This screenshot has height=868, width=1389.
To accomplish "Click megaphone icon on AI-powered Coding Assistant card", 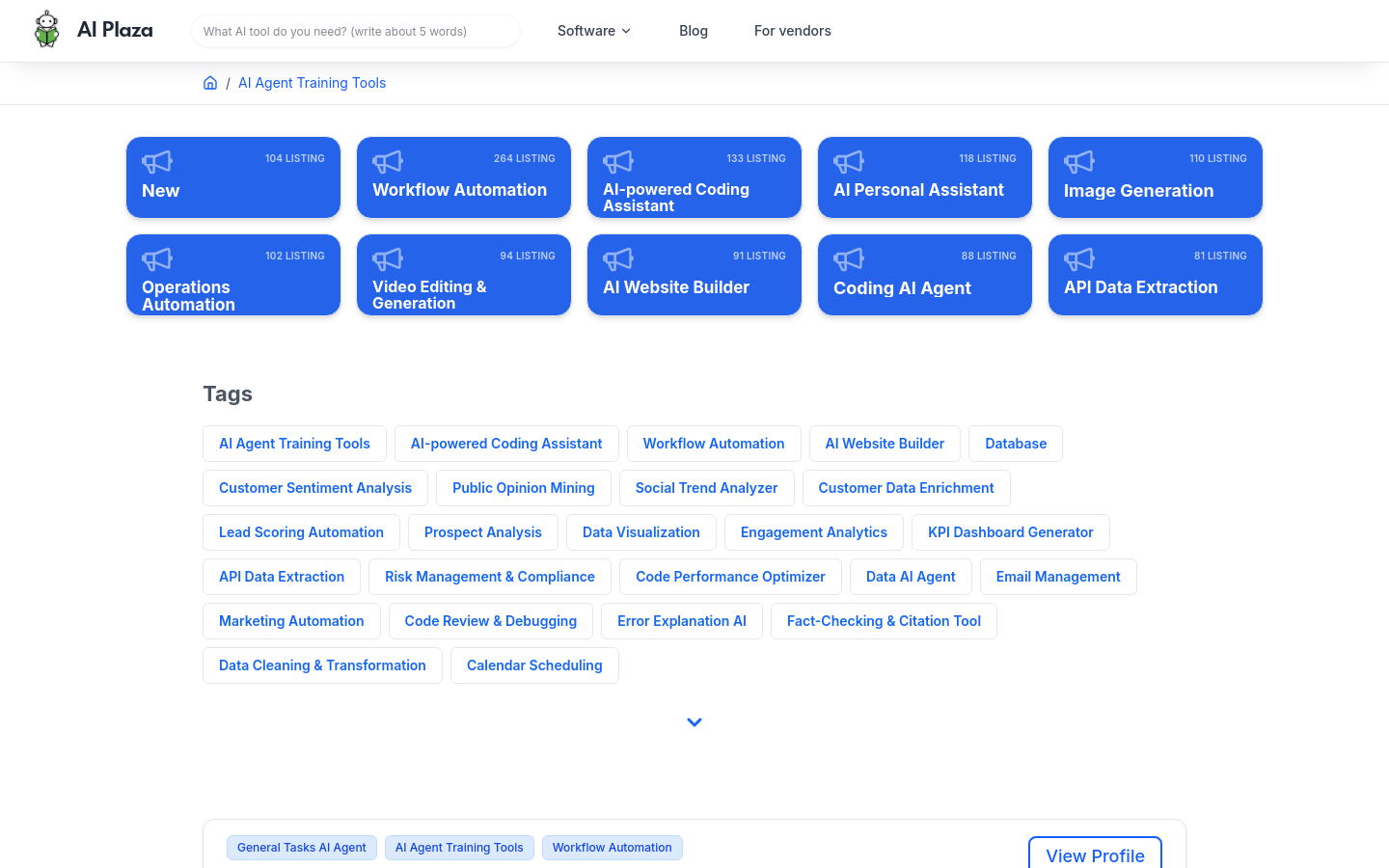I will tap(618, 162).
